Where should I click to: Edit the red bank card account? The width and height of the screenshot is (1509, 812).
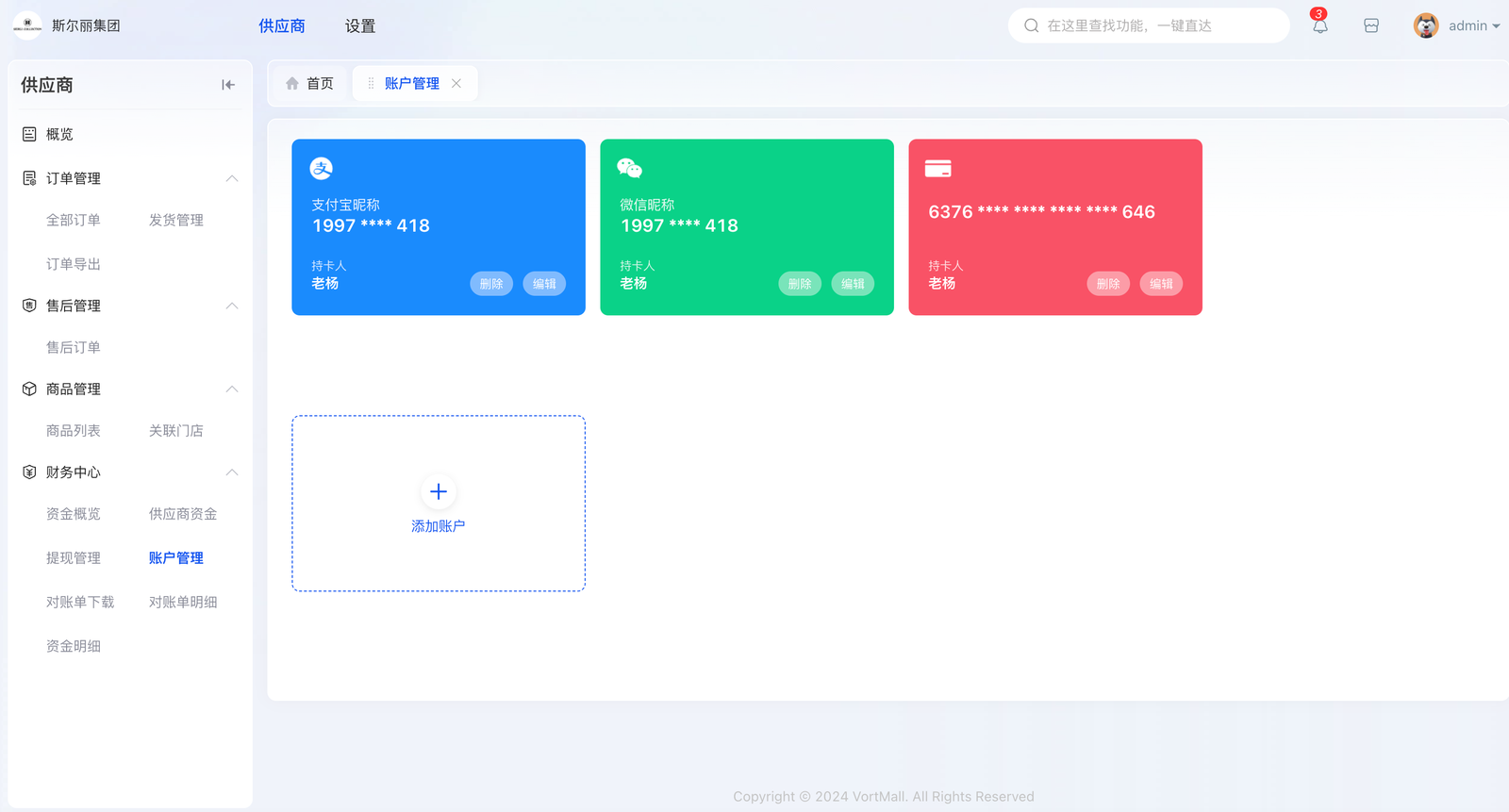1161,284
